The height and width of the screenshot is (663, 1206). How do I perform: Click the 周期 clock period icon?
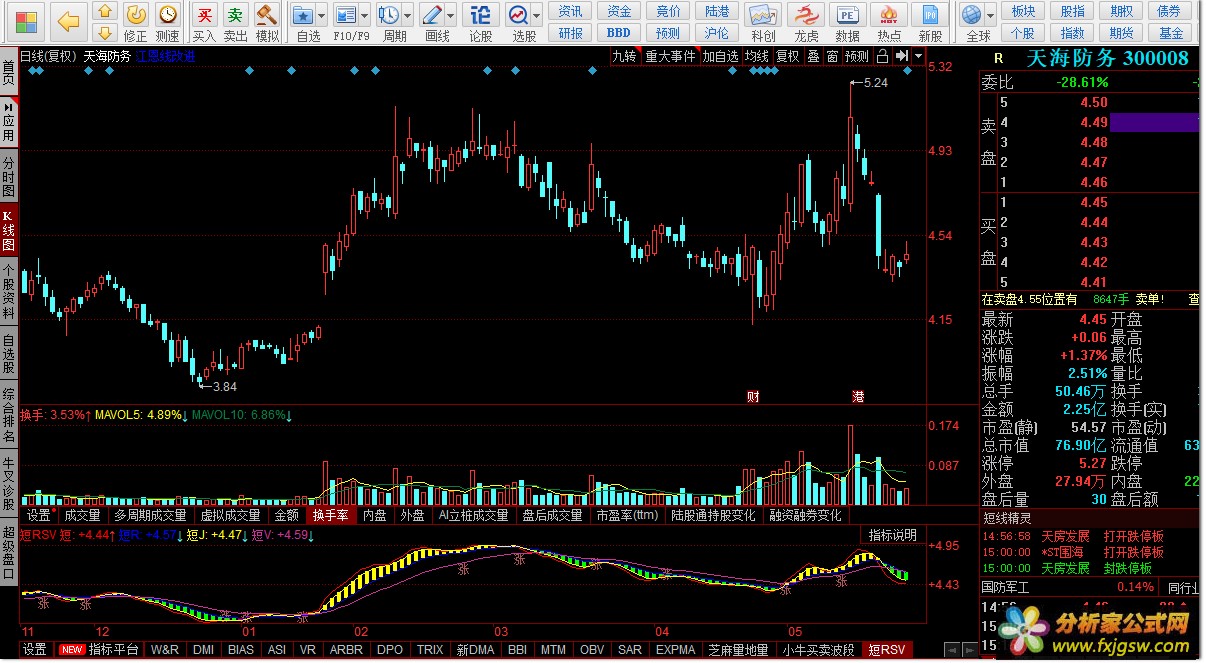coord(387,15)
